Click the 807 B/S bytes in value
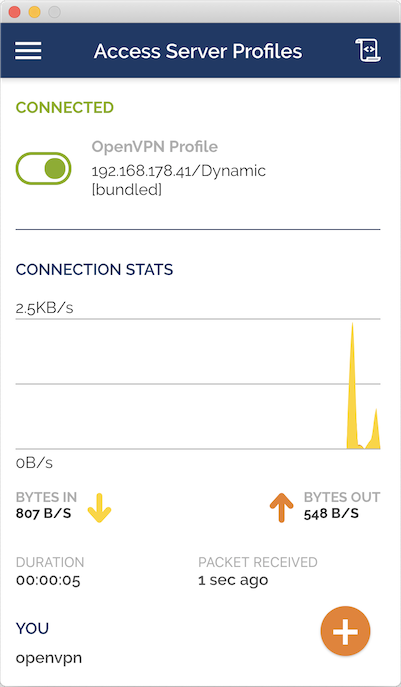This screenshot has height=687, width=401. click(x=43, y=513)
